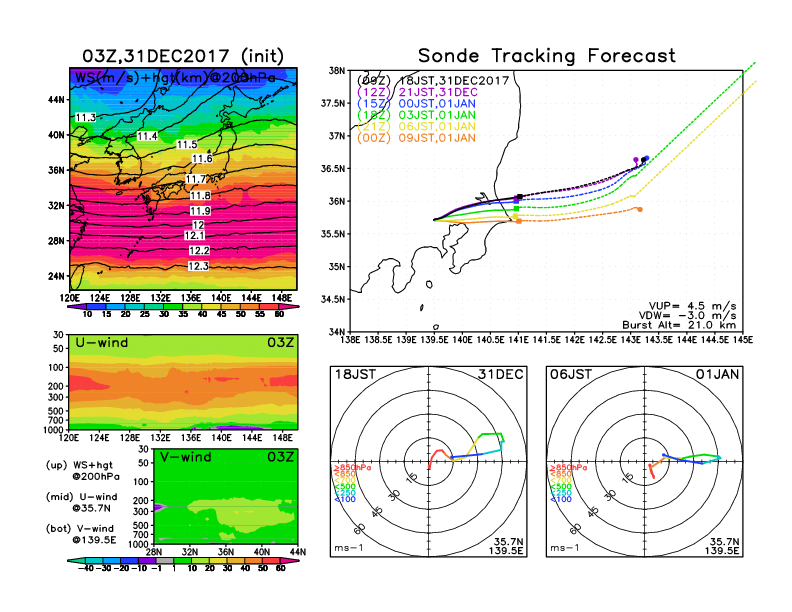Click the 12.1 height contour label

(x=194, y=235)
